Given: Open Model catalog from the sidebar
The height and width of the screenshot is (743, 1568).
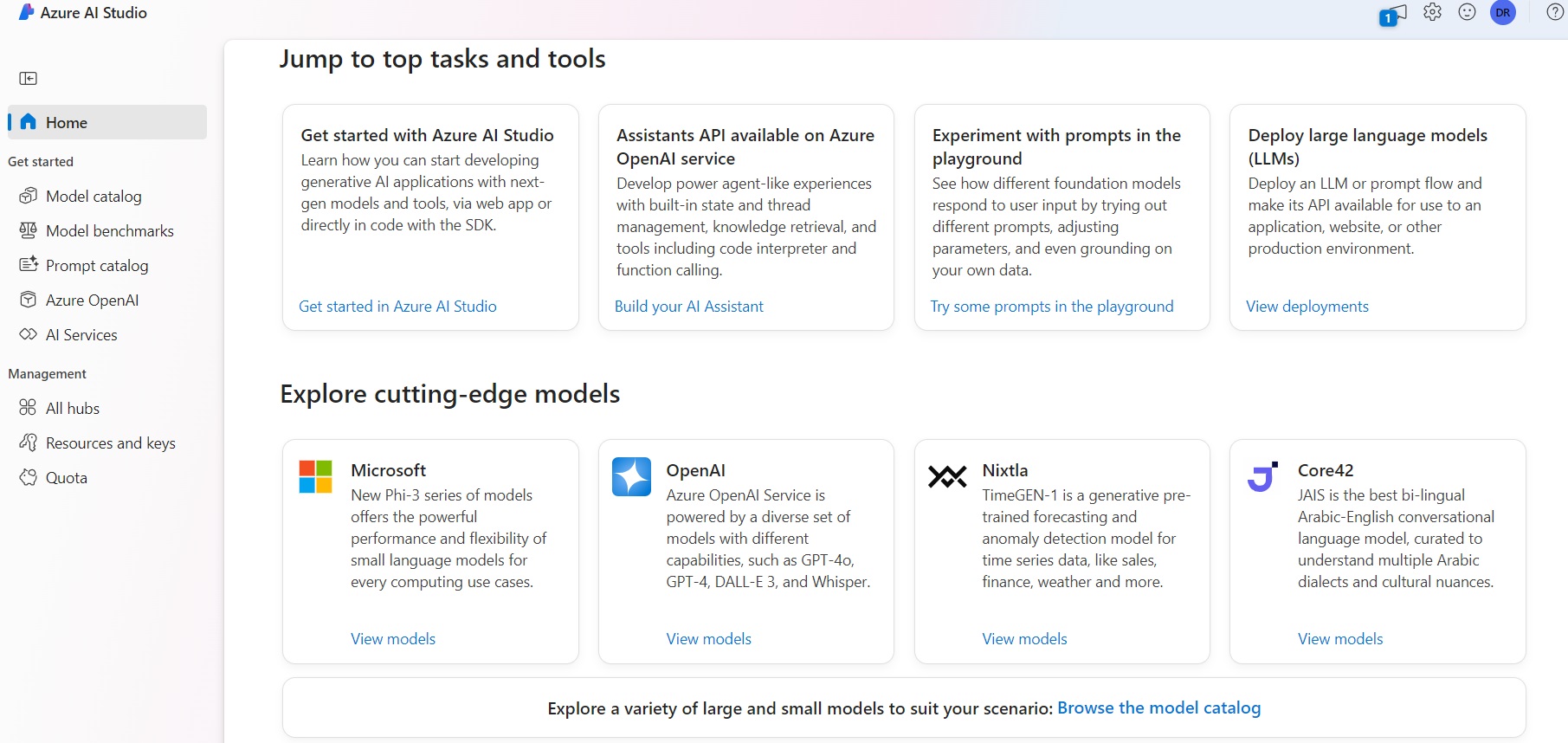Looking at the screenshot, I should [x=94, y=197].
